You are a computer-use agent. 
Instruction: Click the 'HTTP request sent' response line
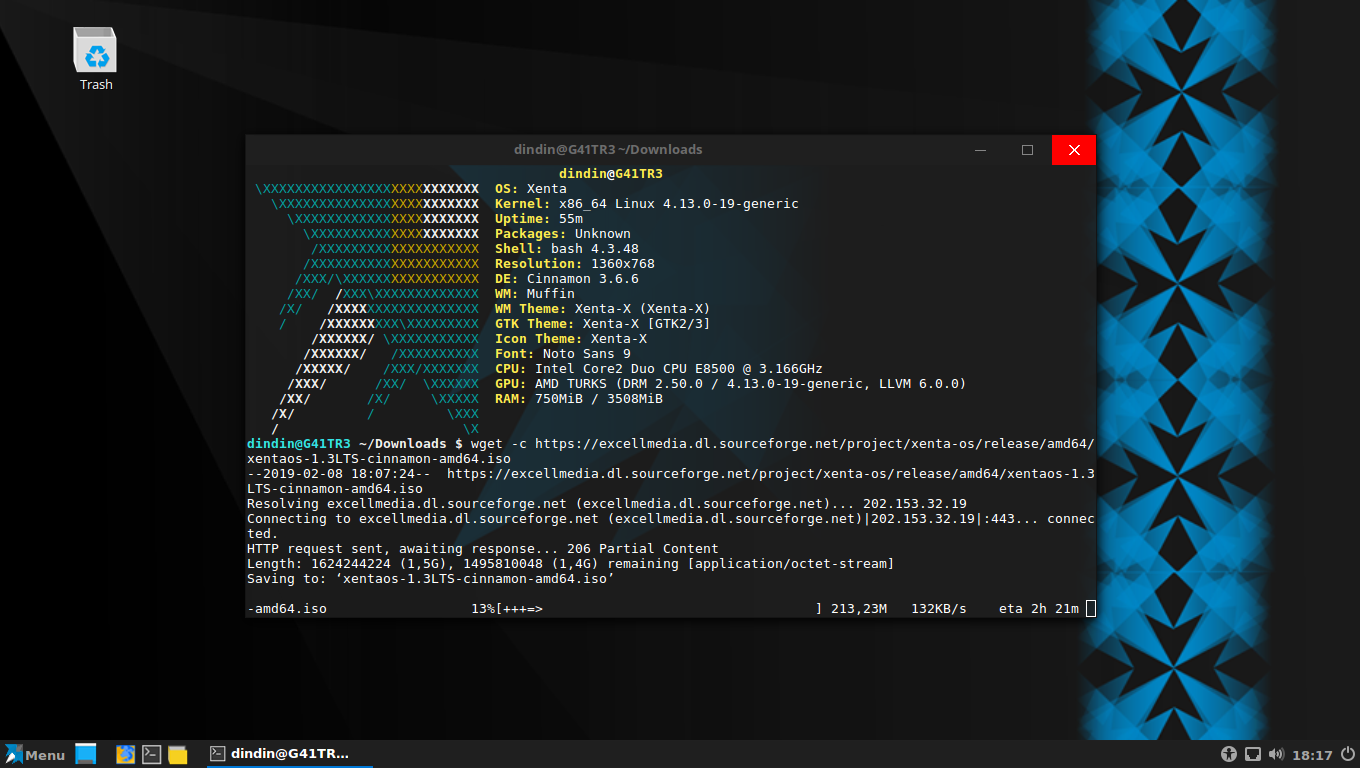483,549
